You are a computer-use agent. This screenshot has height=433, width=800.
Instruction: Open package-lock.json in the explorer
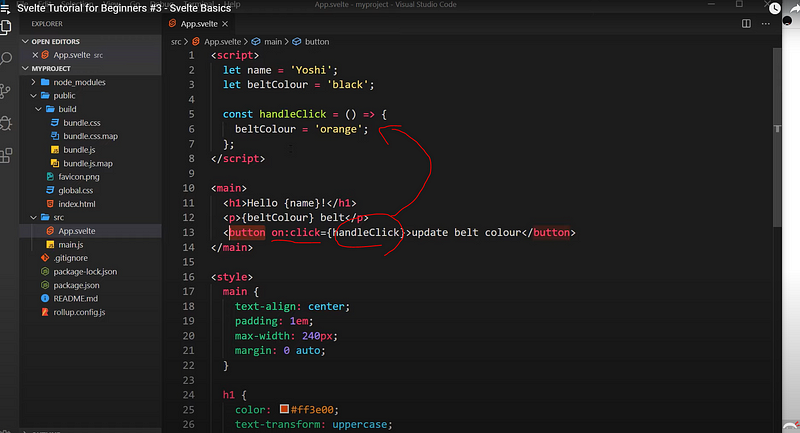tap(85, 271)
